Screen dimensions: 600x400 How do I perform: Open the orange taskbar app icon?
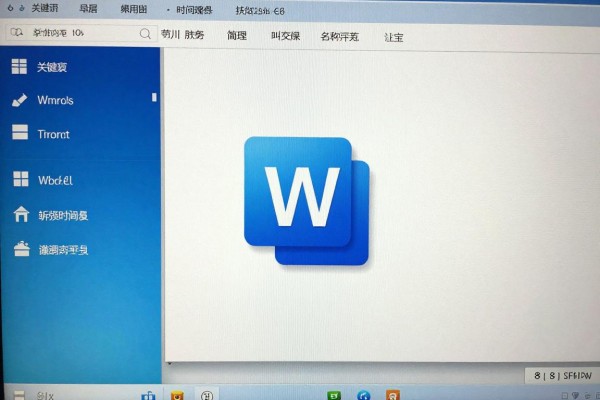point(393,395)
